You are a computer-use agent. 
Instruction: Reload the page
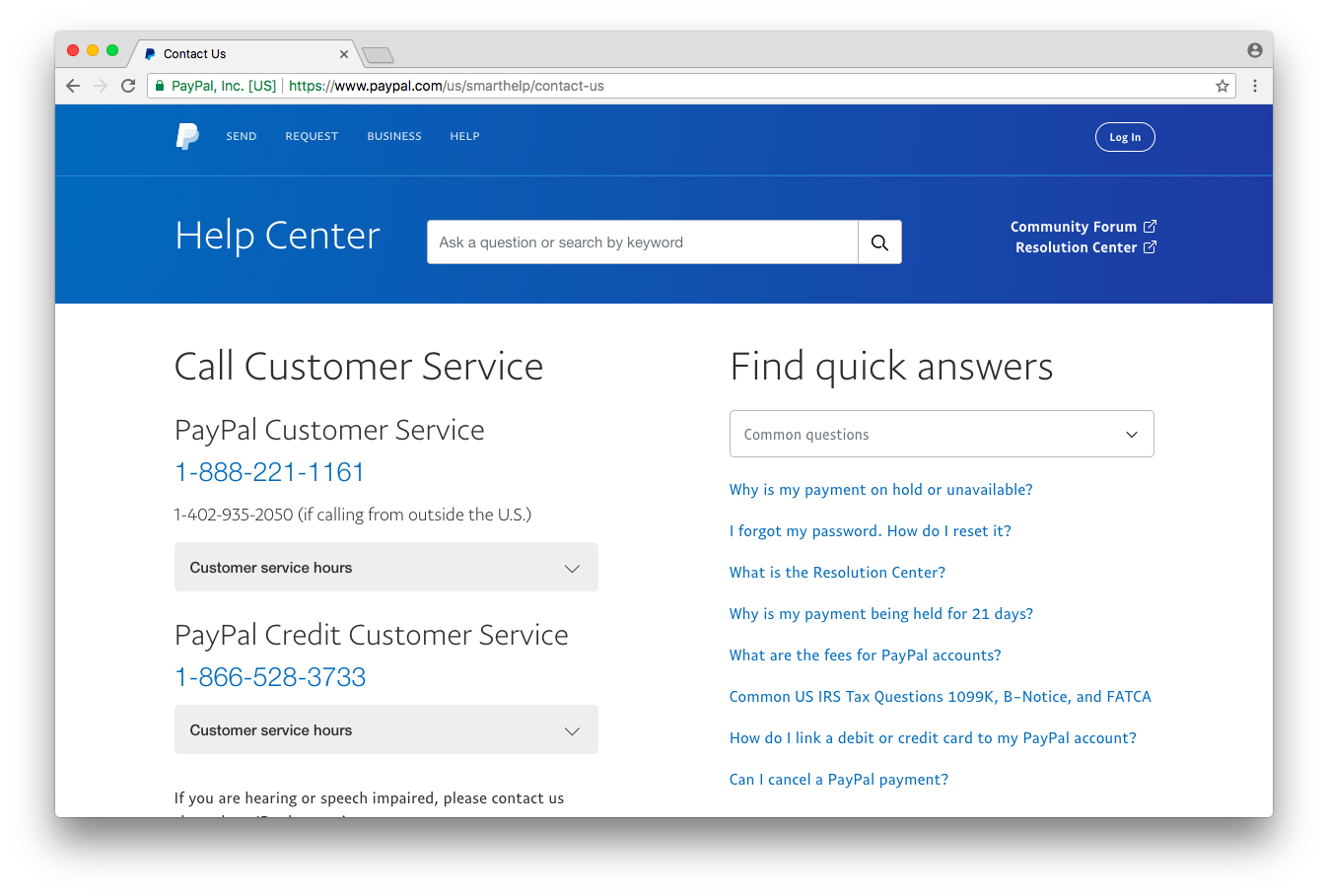[128, 86]
